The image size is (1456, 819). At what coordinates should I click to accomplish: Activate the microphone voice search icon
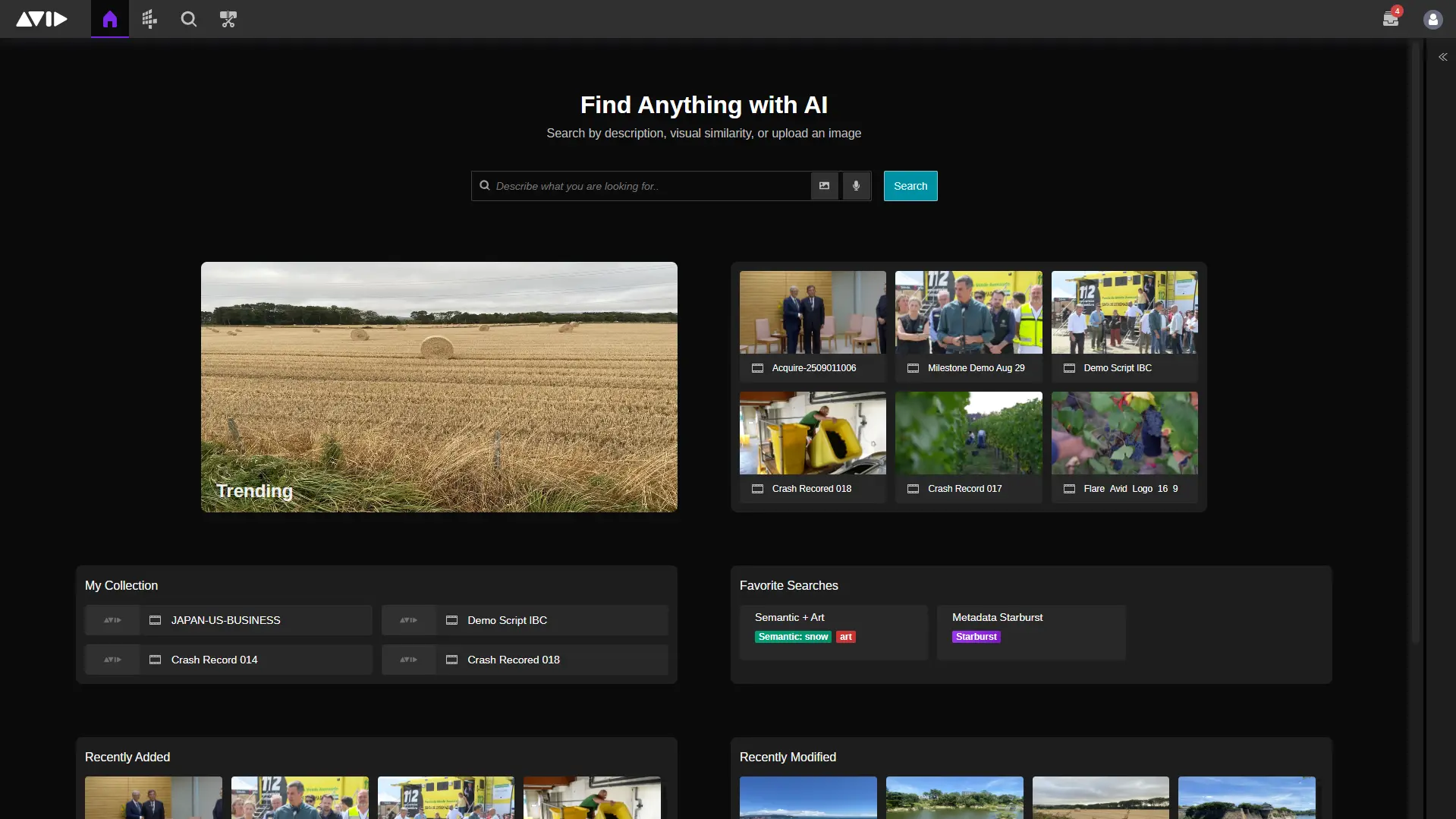856,186
